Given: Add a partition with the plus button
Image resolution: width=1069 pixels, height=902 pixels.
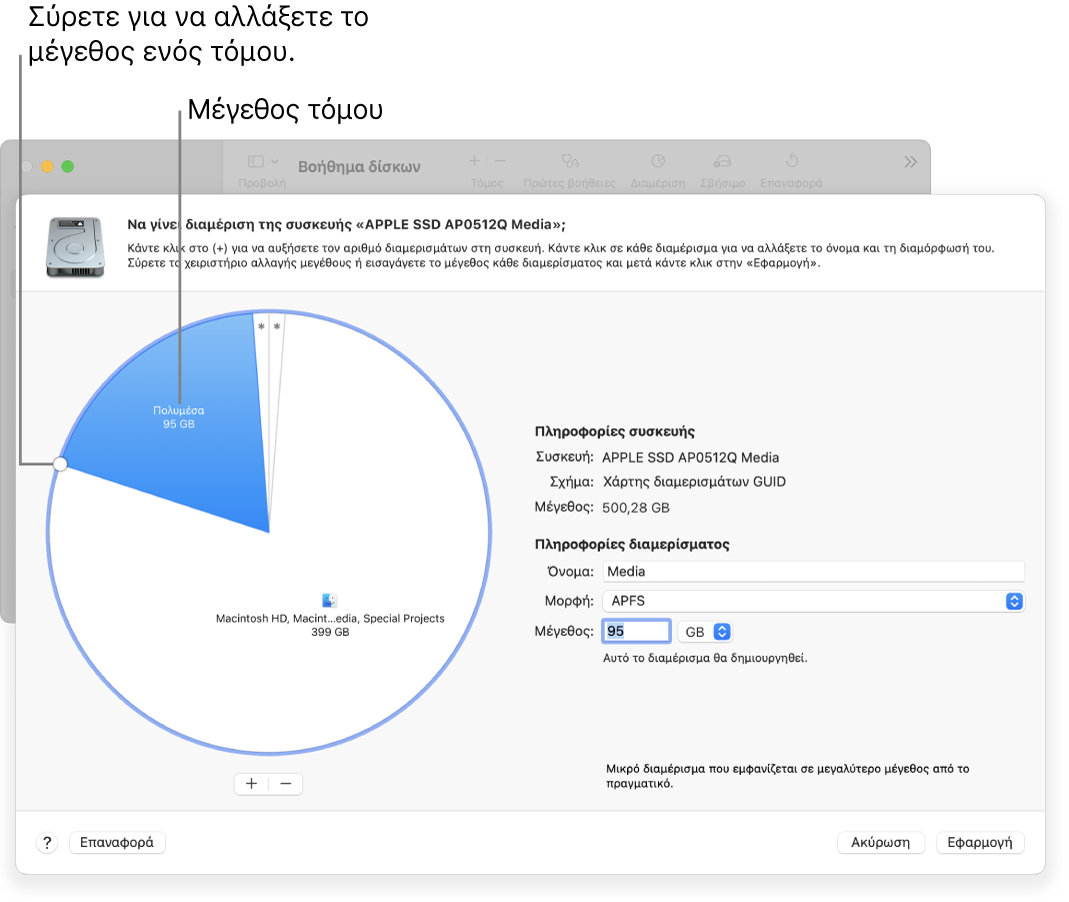Looking at the screenshot, I should pos(252,784).
